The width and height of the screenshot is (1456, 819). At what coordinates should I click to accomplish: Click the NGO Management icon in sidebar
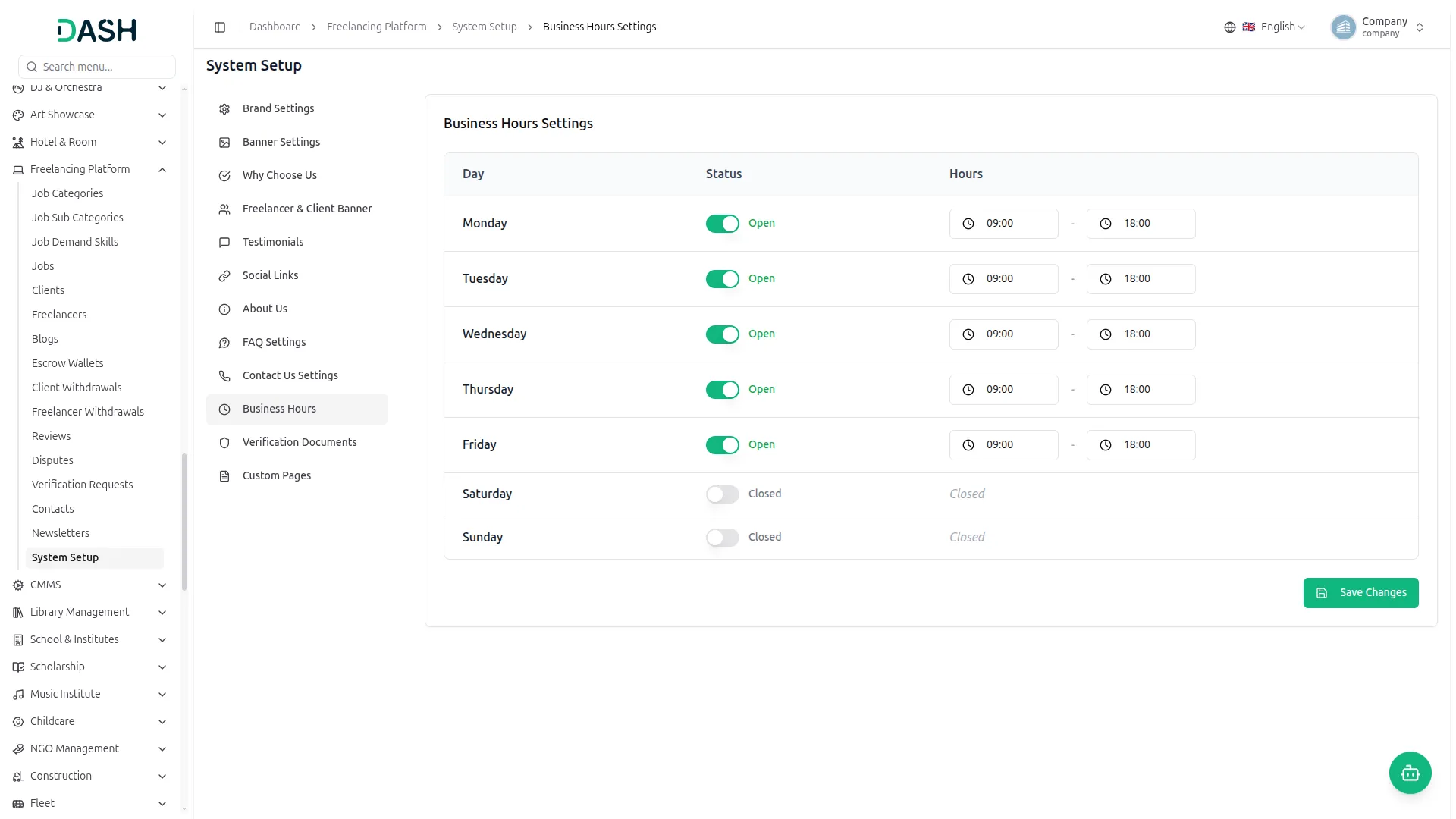coord(18,749)
